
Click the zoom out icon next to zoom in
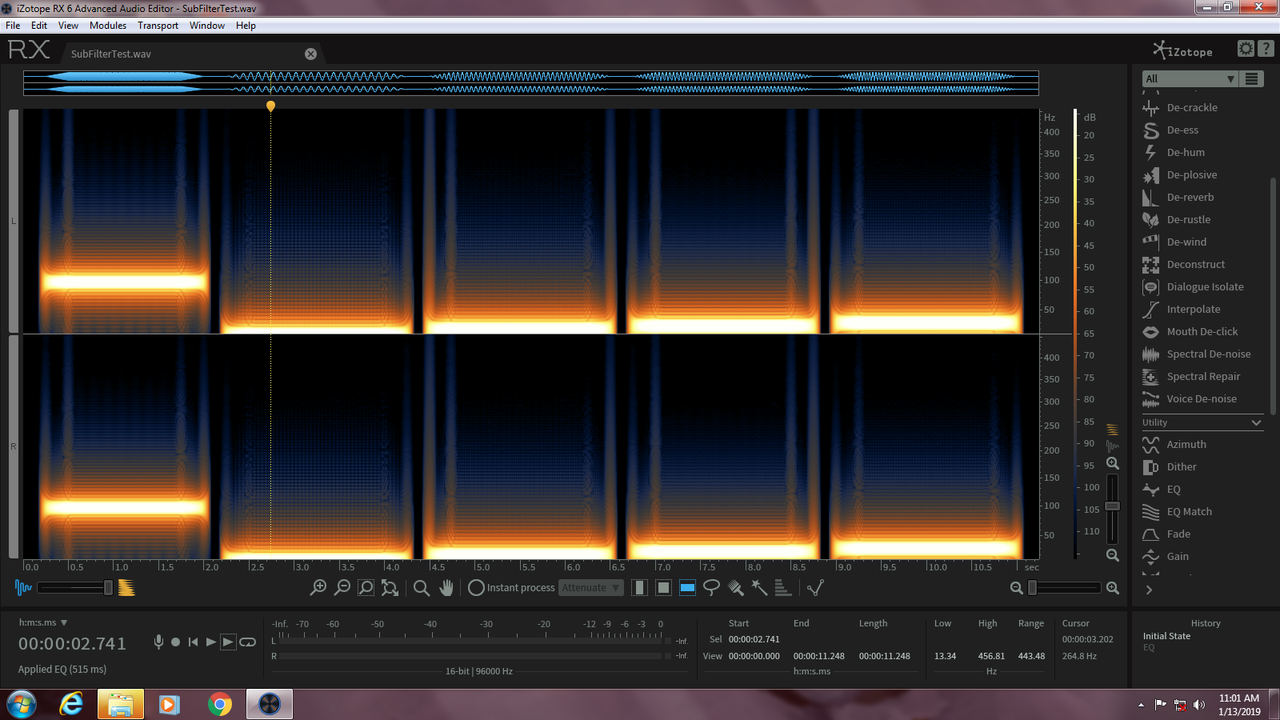pyautogui.click(x=342, y=588)
